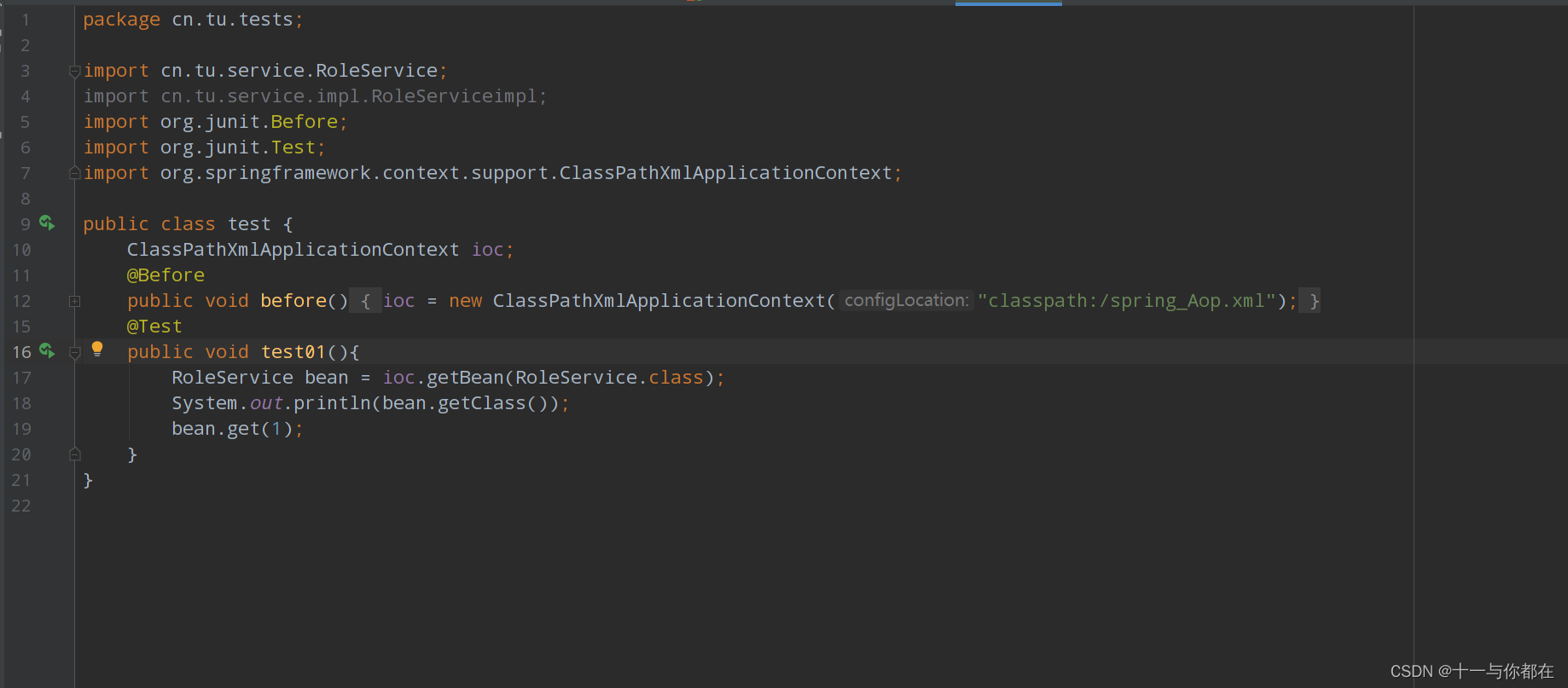Viewport: 1568px width, 688px height.
Task: Click the package cn.tu.tests declaration
Action: (x=193, y=20)
